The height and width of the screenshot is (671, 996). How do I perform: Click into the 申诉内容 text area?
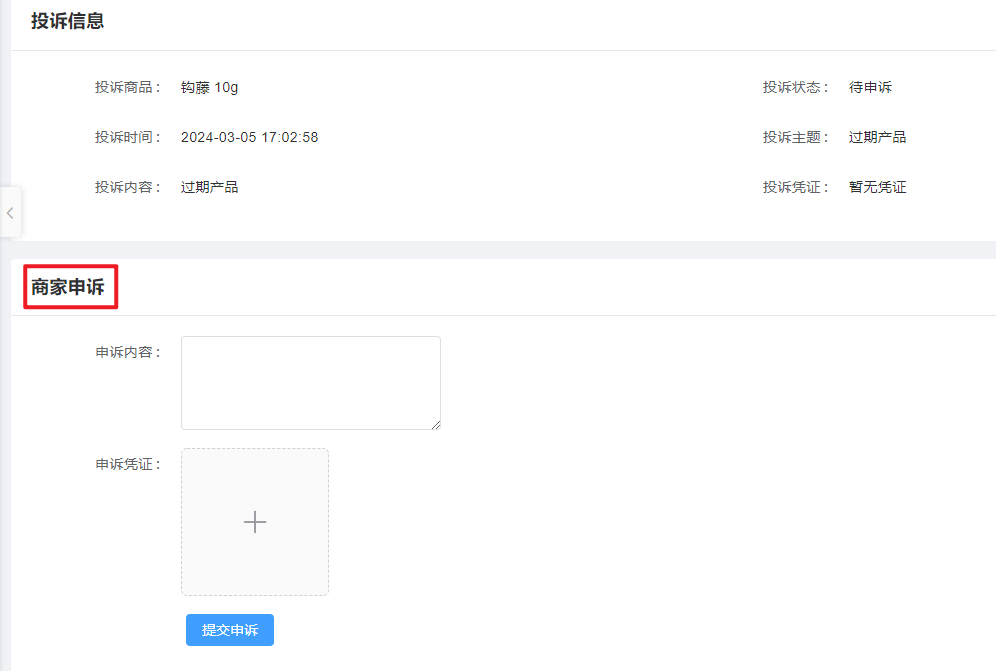click(x=311, y=383)
